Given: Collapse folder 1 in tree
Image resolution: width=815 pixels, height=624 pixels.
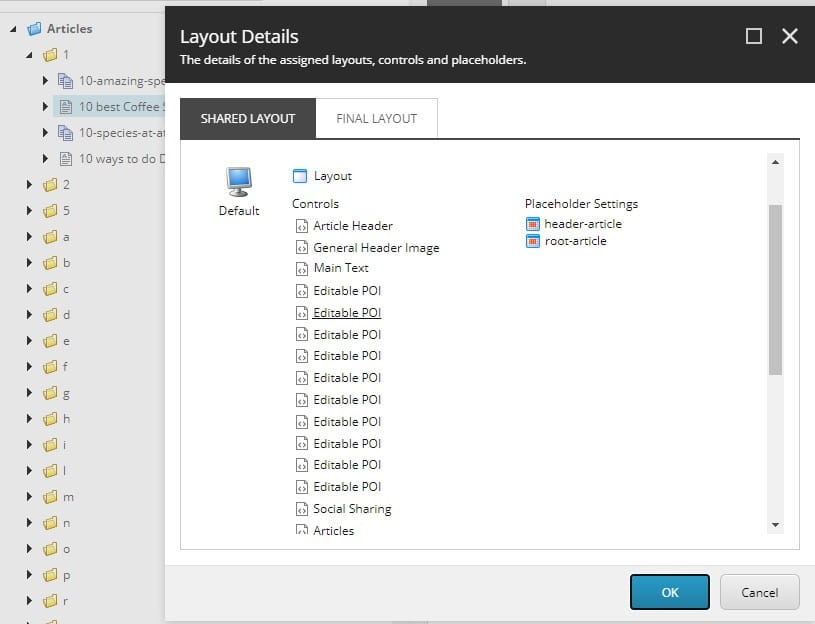Looking at the screenshot, I should pyautogui.click(x=29, y=55).
